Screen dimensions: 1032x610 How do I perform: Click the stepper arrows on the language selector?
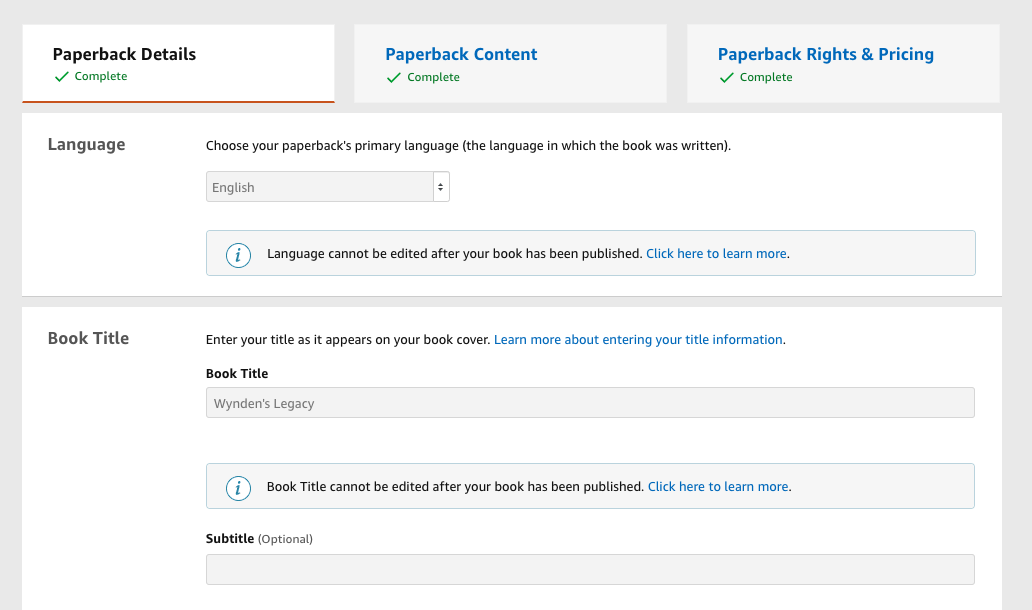[x=440, y=186]
